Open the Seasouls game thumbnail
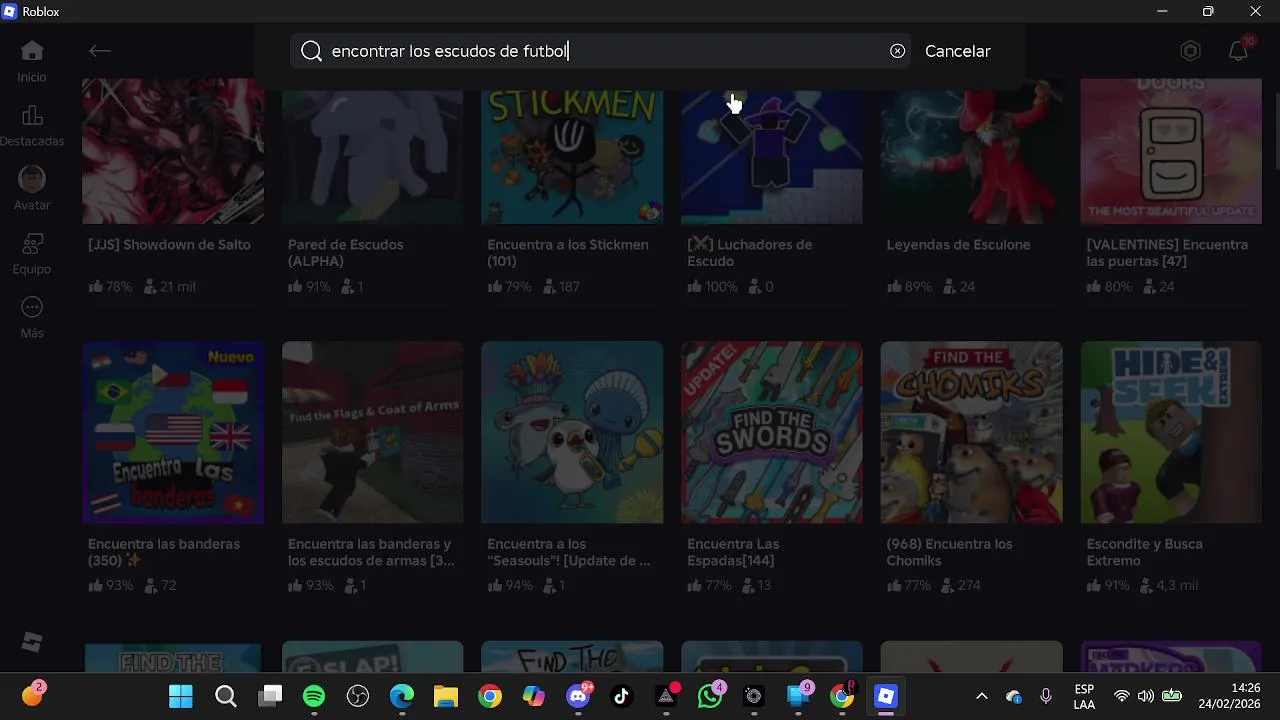Screen dimensions: 1280x720 (572, 432)
